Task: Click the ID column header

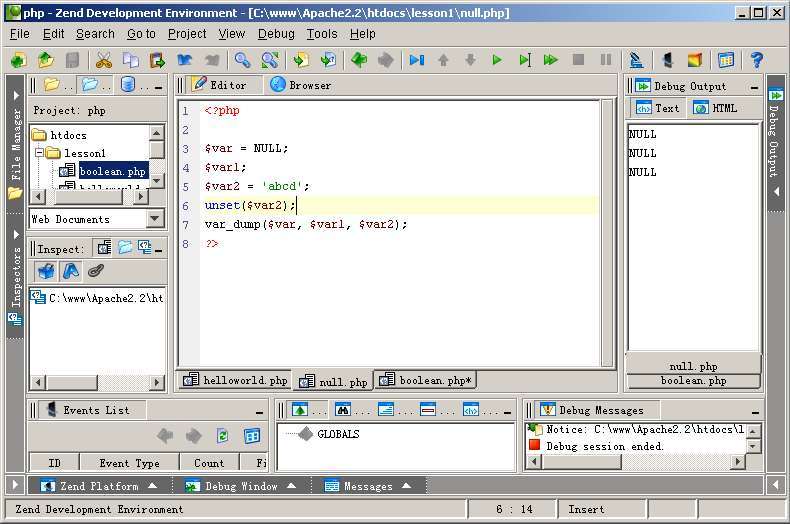Action: [x=54, y=463]
